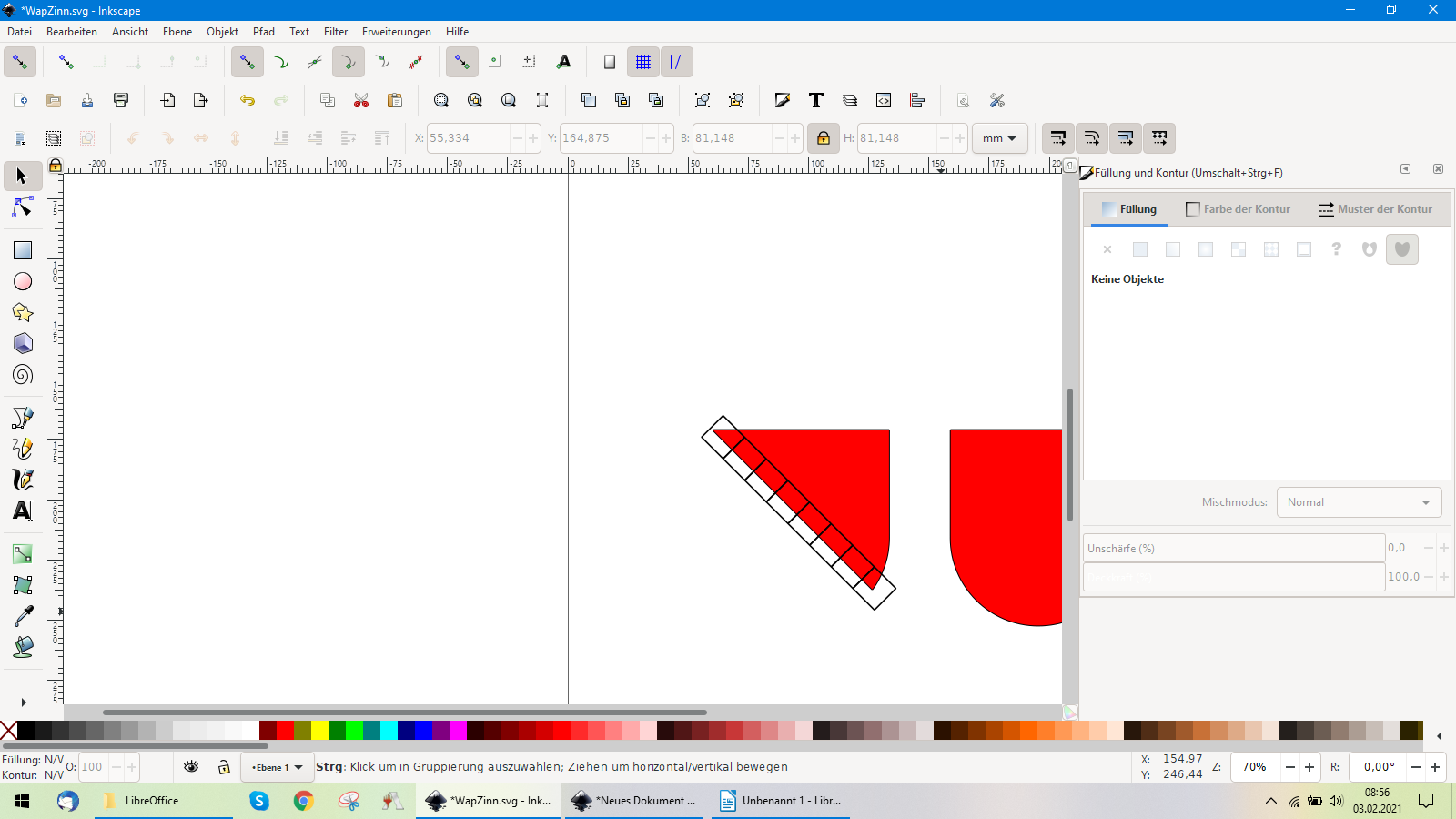
Task: Select the Node editing tool
Action: point(23,208)
